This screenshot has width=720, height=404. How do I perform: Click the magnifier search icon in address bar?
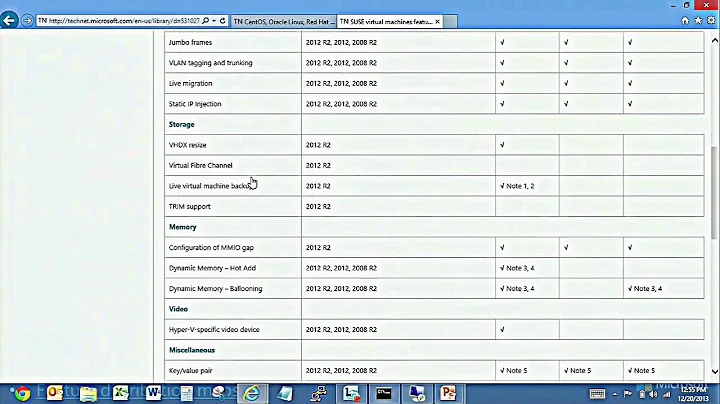point(206,21)
